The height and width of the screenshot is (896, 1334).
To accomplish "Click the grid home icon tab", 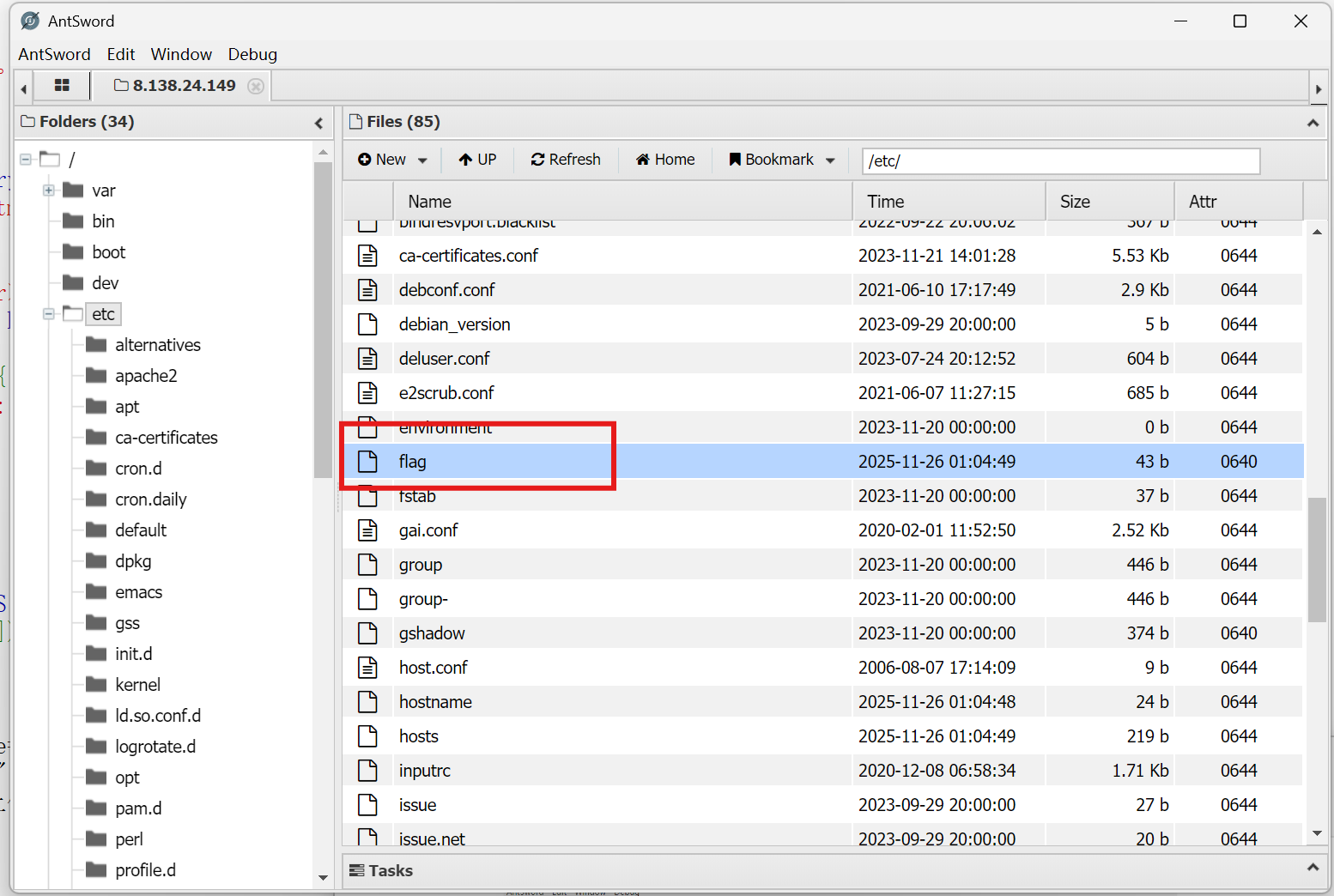I will point(62,86).
